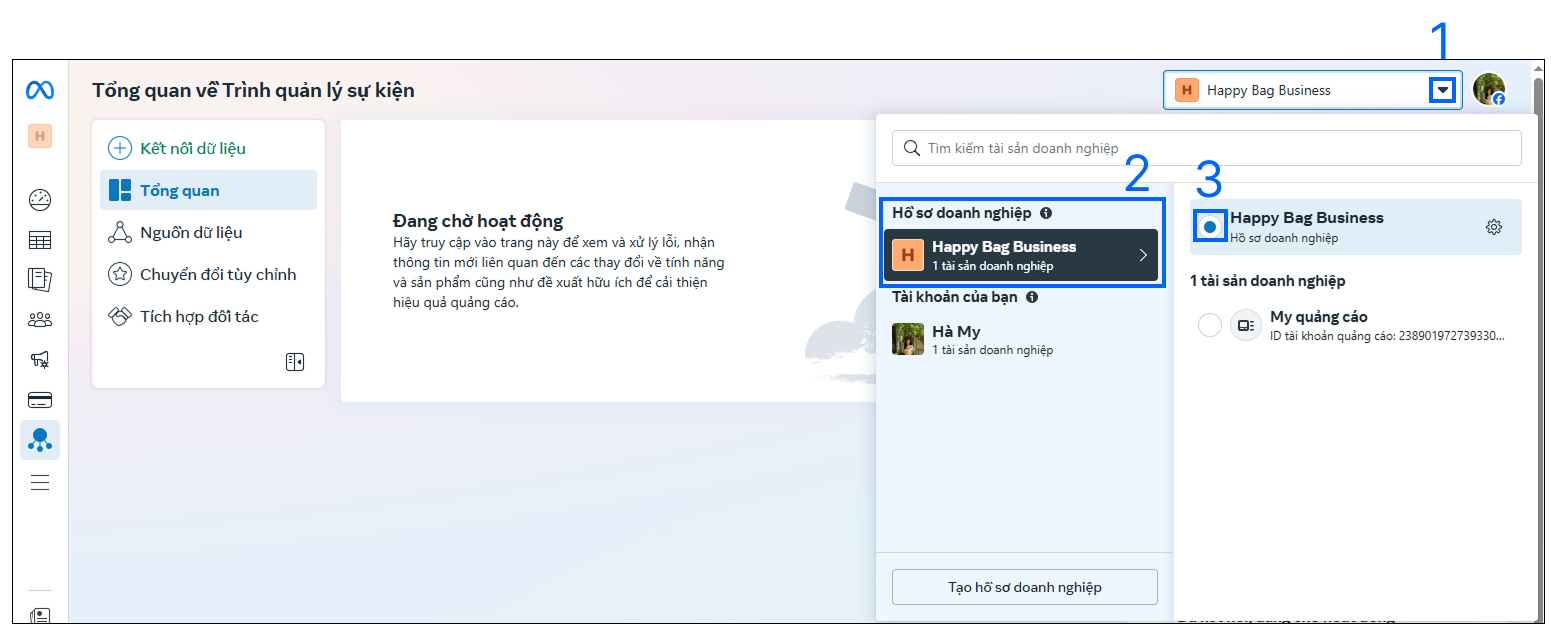
Task: Open the Nguồn dữ liệu menu item
Action: [190, 233]
